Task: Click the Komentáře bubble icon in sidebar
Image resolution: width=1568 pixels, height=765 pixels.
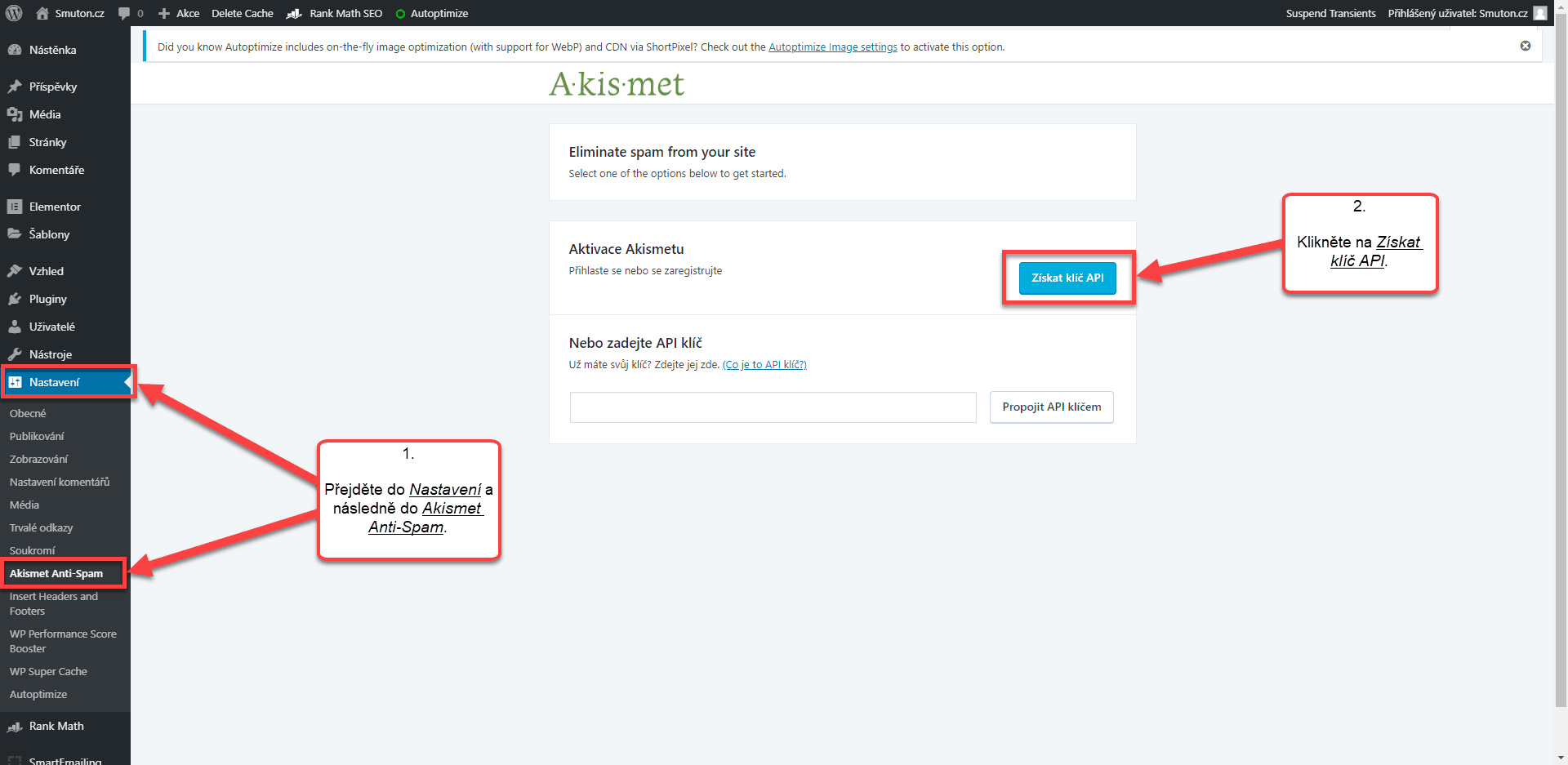Action: coord(15,170)
